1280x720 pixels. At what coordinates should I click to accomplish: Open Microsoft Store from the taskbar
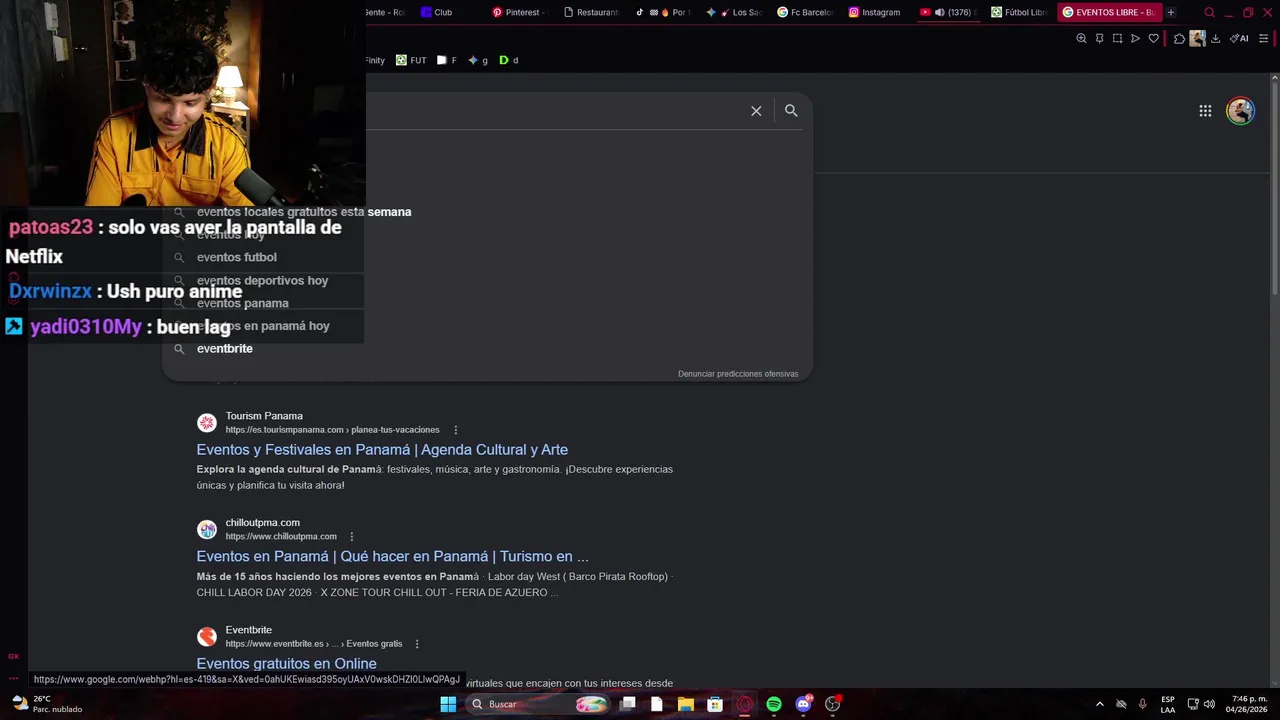pyautogui.click(x=715, y=704)
